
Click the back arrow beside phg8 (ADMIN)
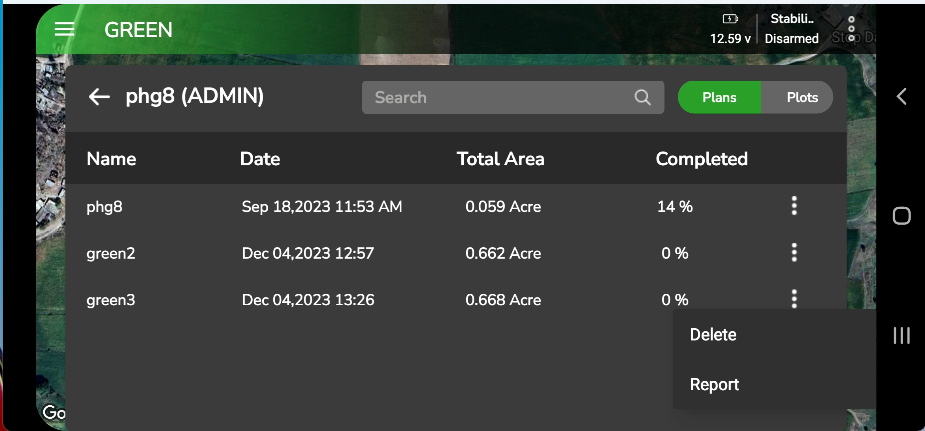(x=99, y=97)
